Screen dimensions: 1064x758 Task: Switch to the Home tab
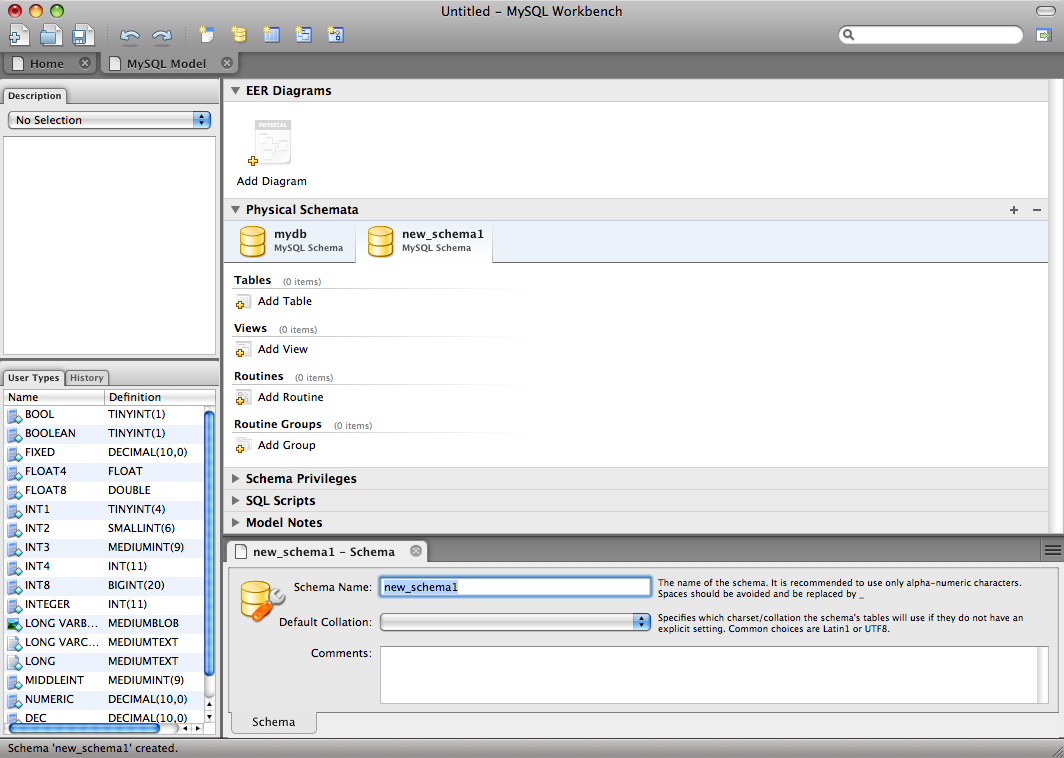pos(46,63)
